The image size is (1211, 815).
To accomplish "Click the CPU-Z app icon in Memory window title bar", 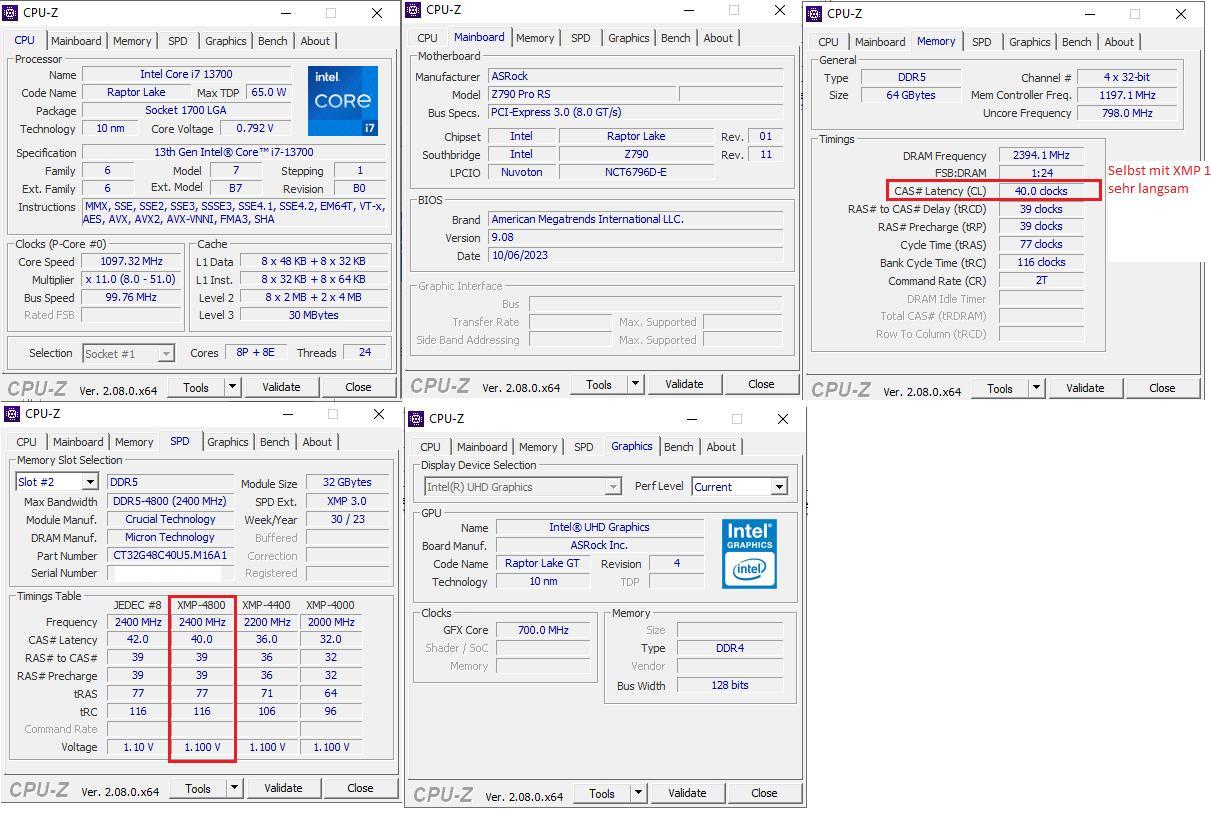I will coord(814,14).
